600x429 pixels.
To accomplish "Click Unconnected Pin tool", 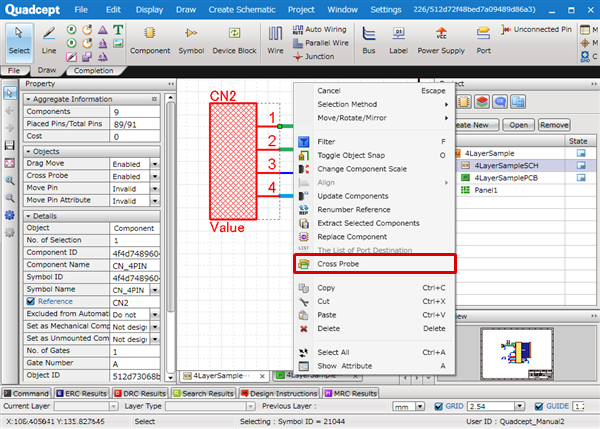I will click(x=536, y=29).
